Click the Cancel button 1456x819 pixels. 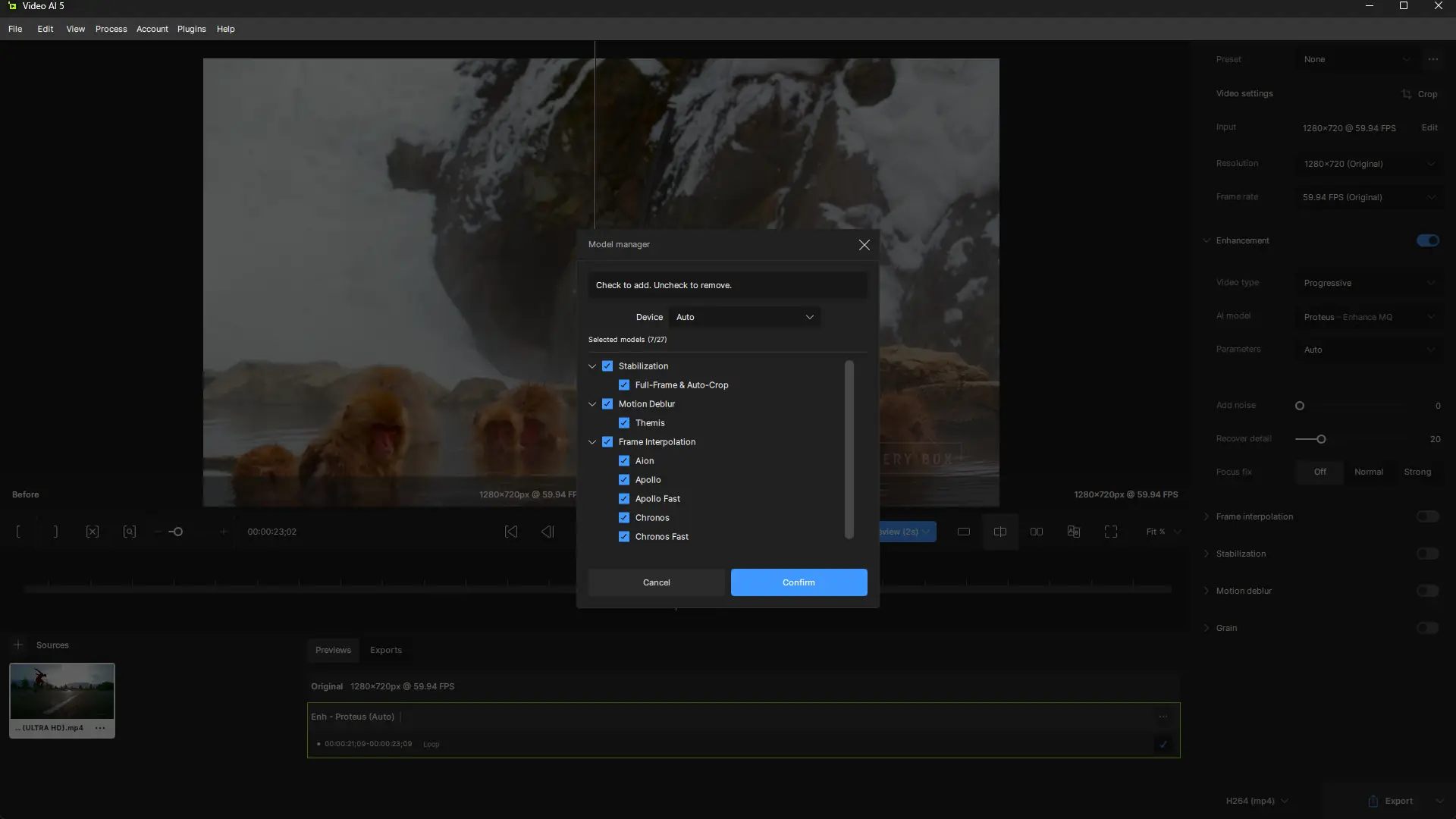[656, 582]
